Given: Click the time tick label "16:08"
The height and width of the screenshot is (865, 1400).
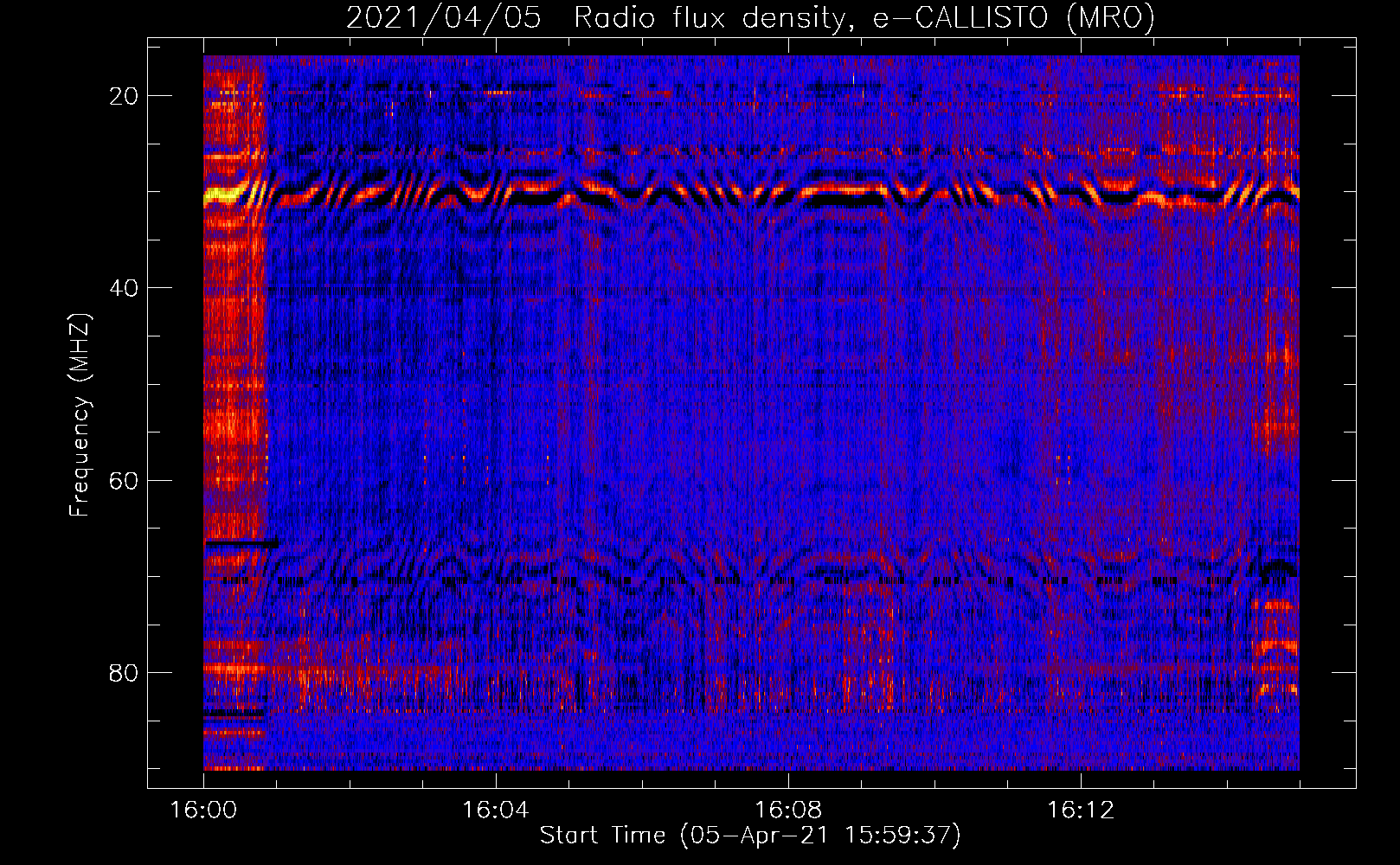Looking at the screenshot, I should tap(788, 811).
